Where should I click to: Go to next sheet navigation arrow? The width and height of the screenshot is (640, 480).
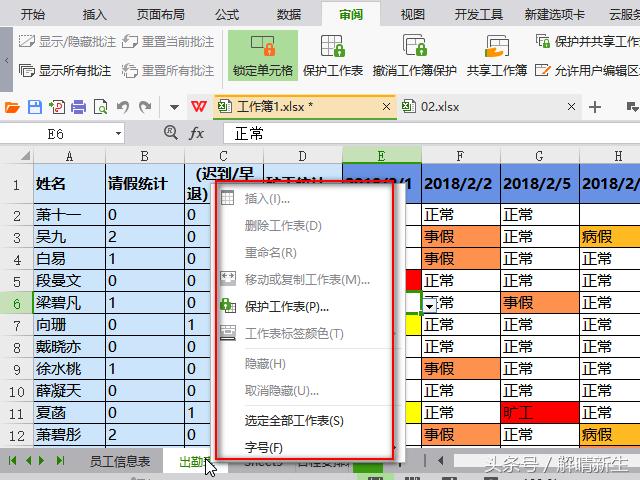[x=42, y=461]
